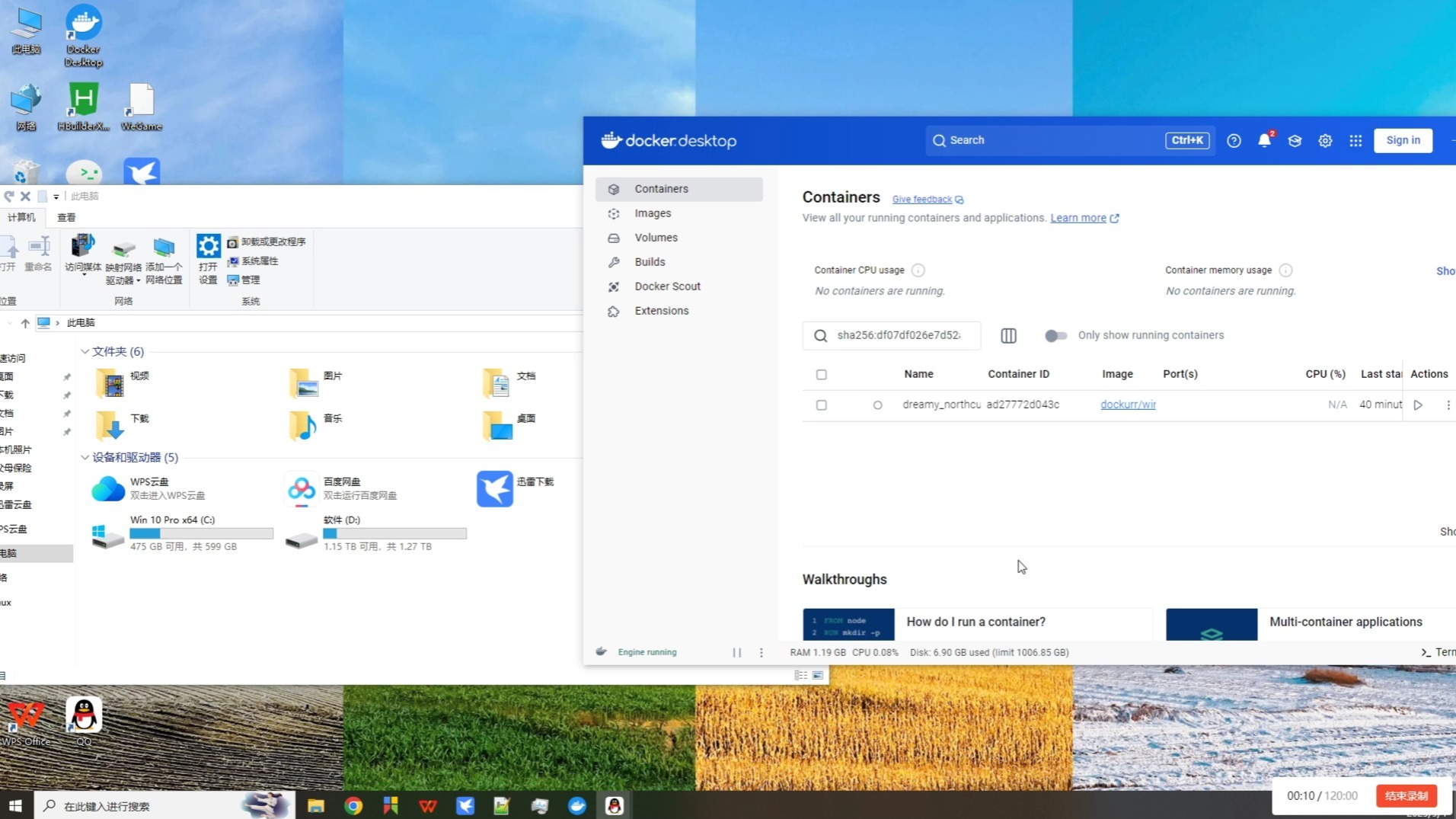Select Containers in the Docker sidebar
The image size is (1456, 819).
[x=679, y=189]
